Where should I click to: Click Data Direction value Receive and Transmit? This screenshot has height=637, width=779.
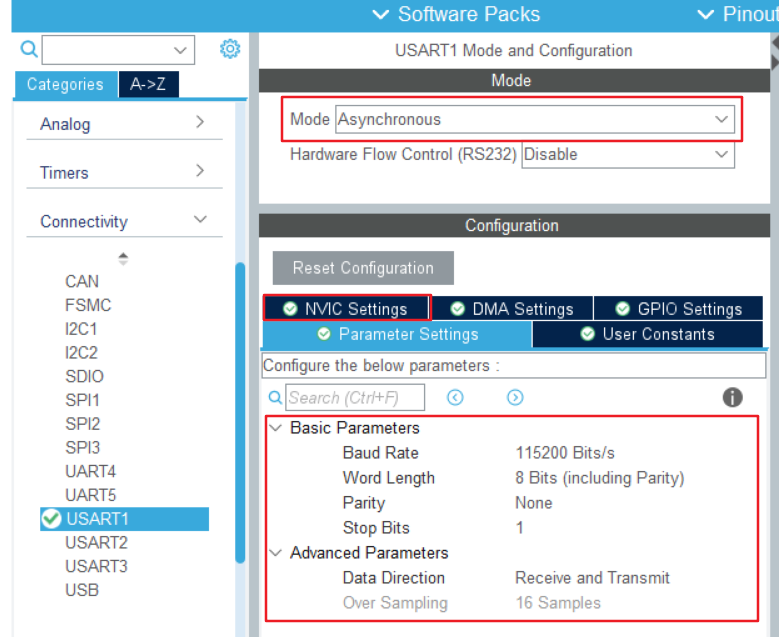[x=592, y=577]
